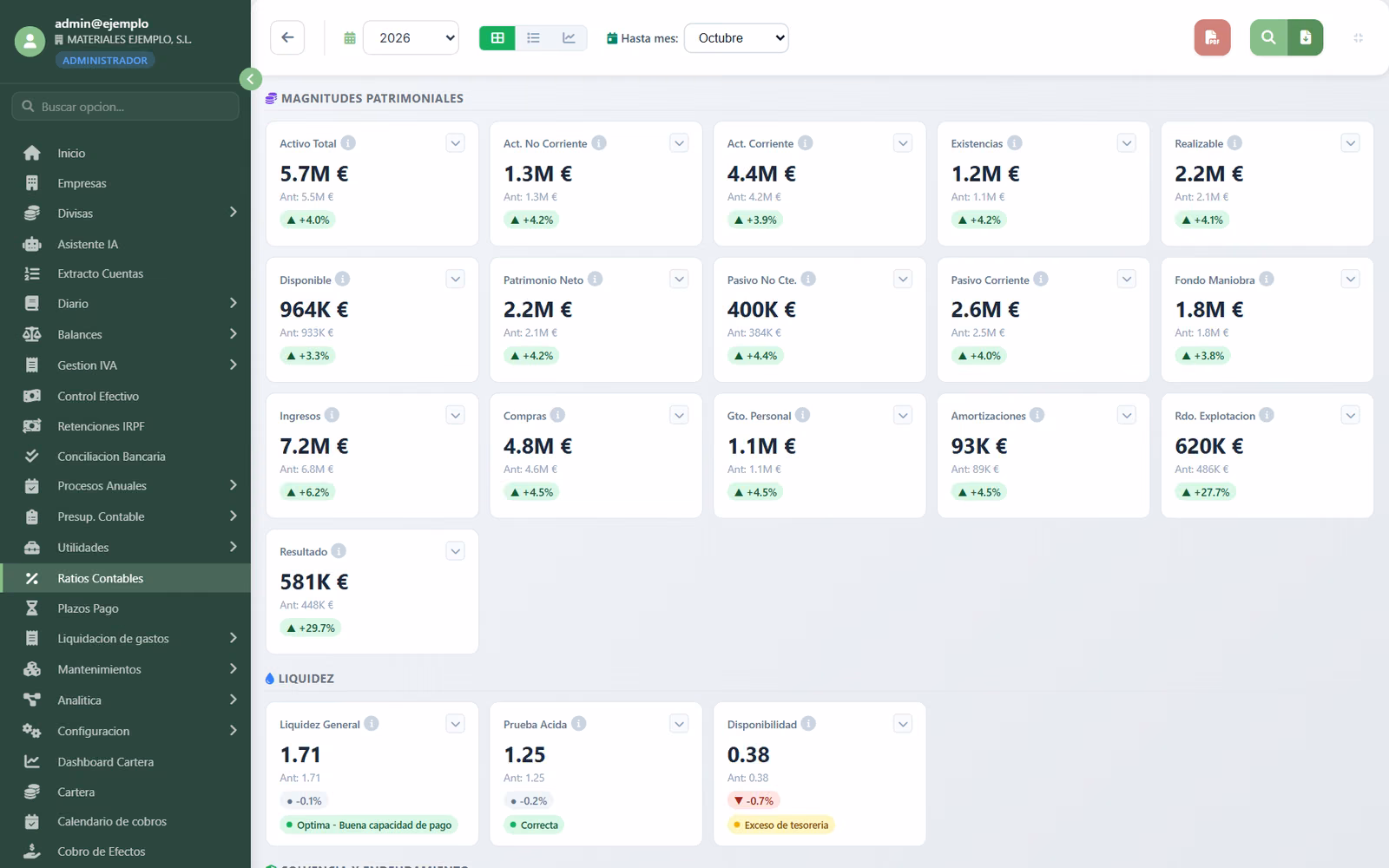Click the Buscar opcion search field
Viewport: 1389px width, 868px height.
pos(126,106)
